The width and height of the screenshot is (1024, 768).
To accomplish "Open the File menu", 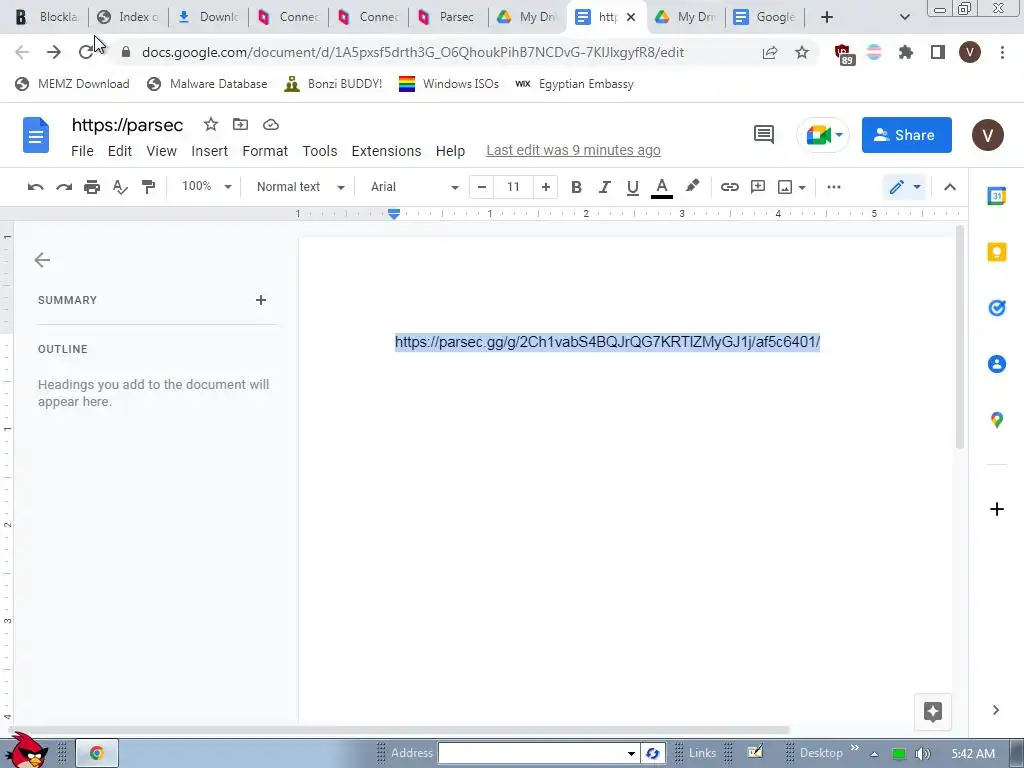I will click(82, 151).
